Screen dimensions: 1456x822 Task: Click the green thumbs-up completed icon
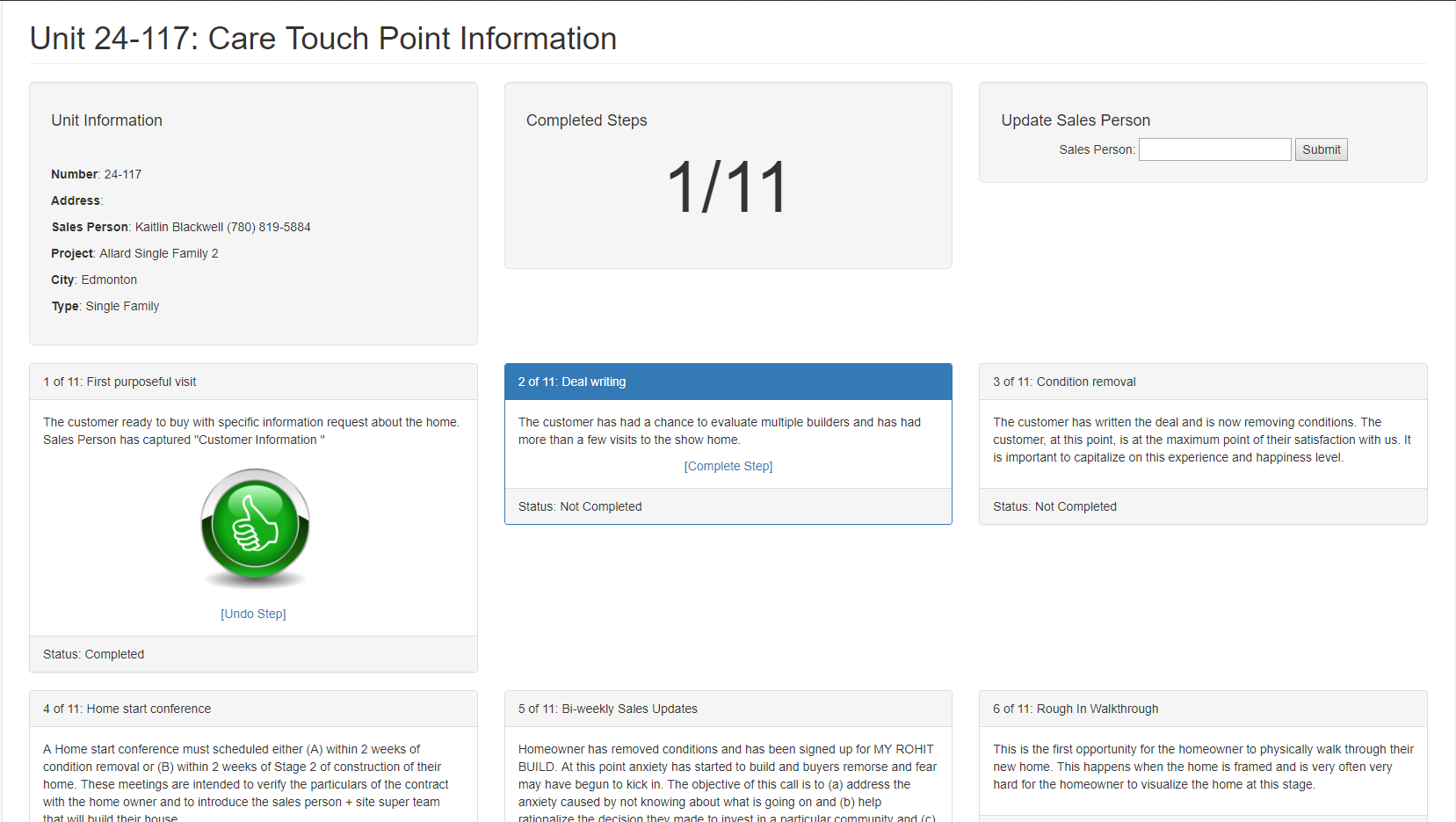tap(255, 528)
